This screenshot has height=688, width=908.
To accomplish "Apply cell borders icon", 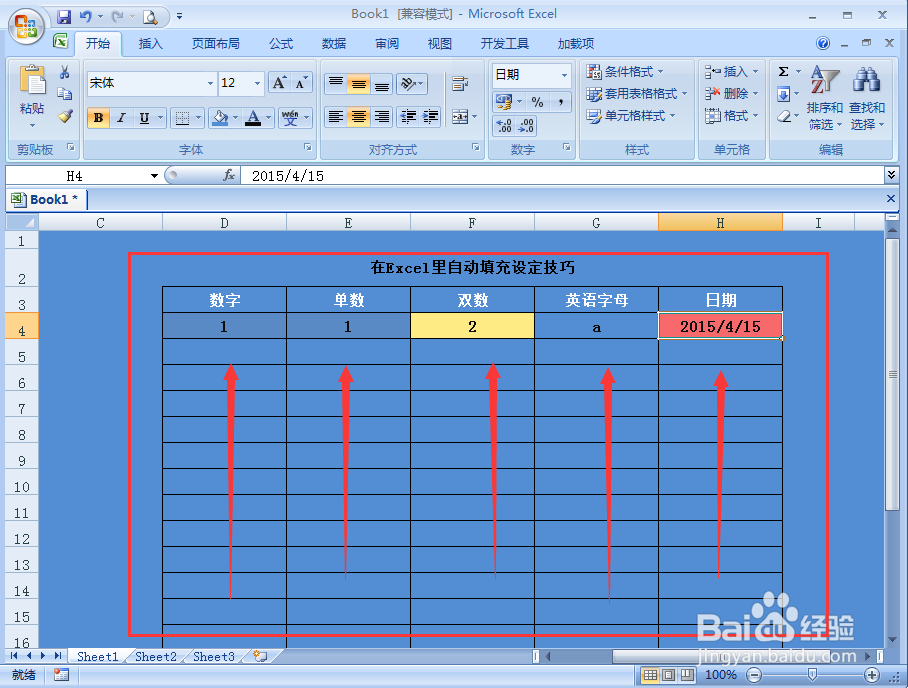I will (182, 118).
